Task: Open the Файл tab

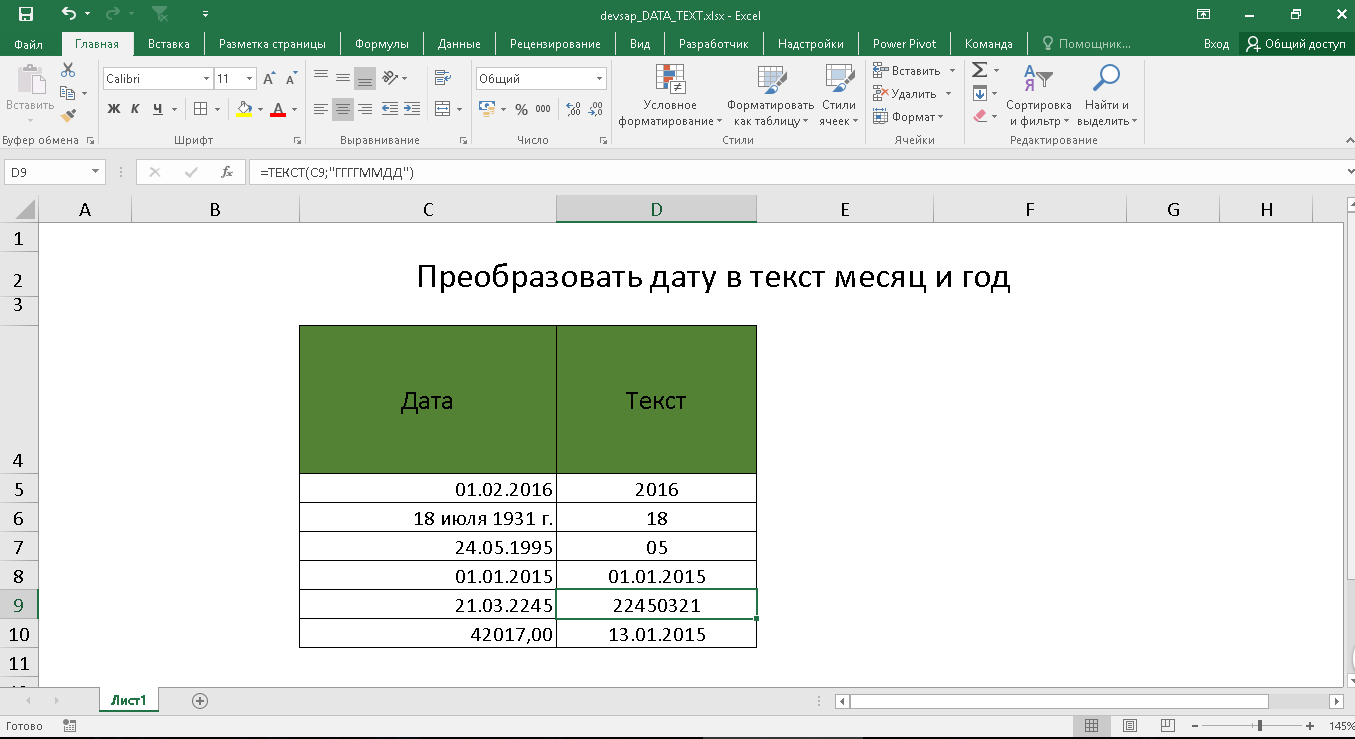Action: 29,44
